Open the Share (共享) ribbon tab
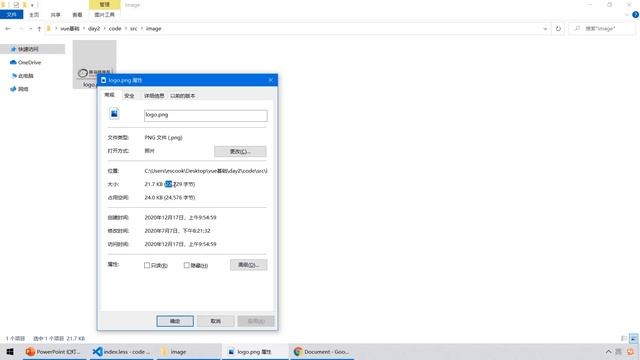 [x=56, y=15]
